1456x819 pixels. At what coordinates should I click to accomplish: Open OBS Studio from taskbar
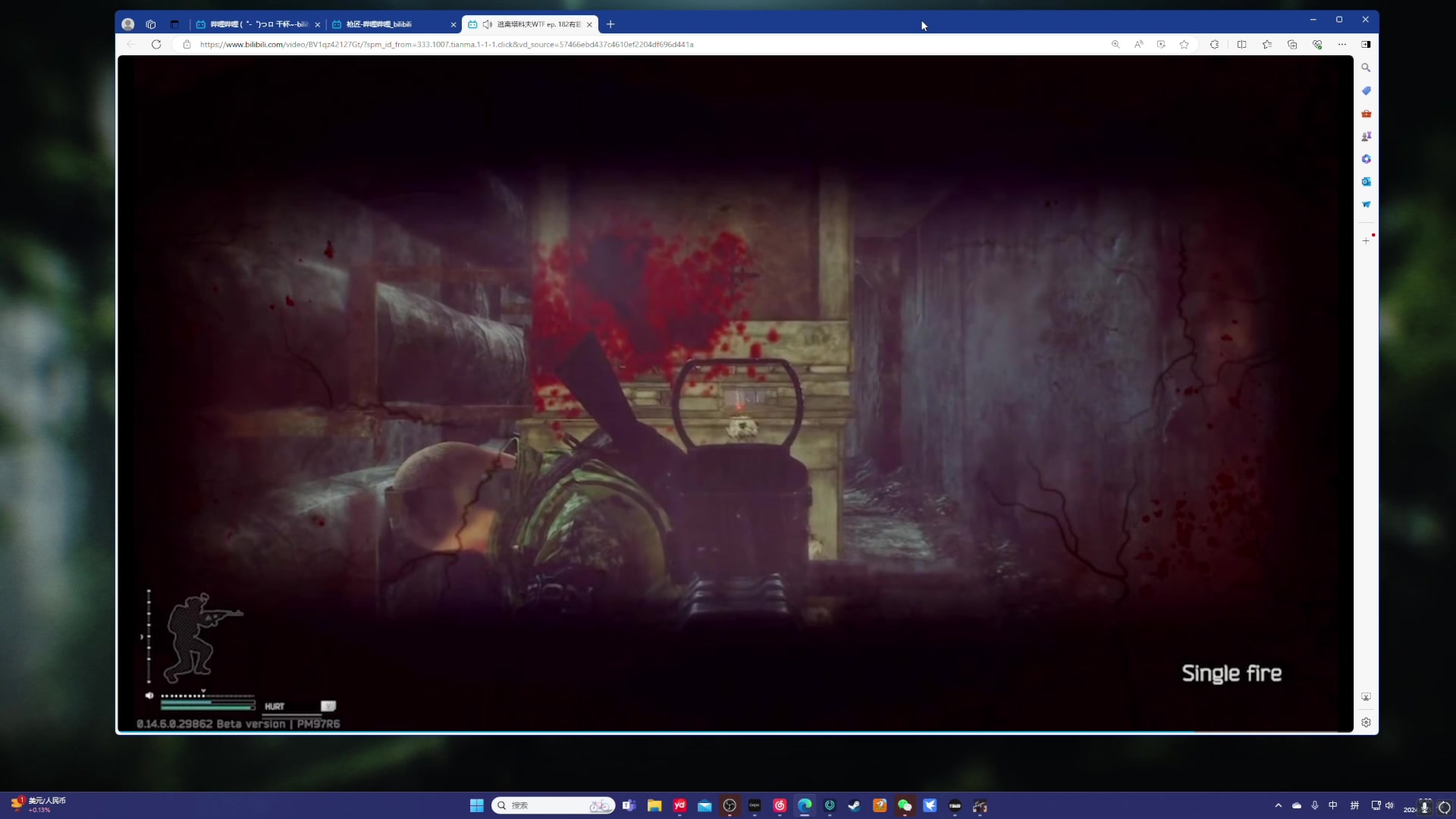point(730,805)
